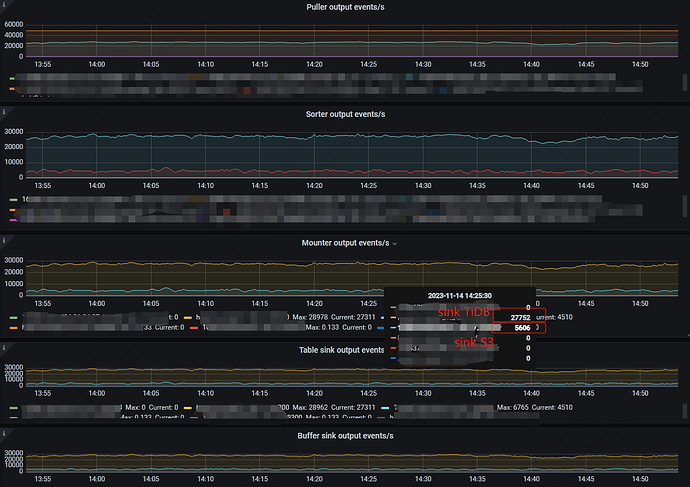Select 'Max: 28978 Current: 27311' in Mounter legend

pyautogui.click(x=334, y=317)
